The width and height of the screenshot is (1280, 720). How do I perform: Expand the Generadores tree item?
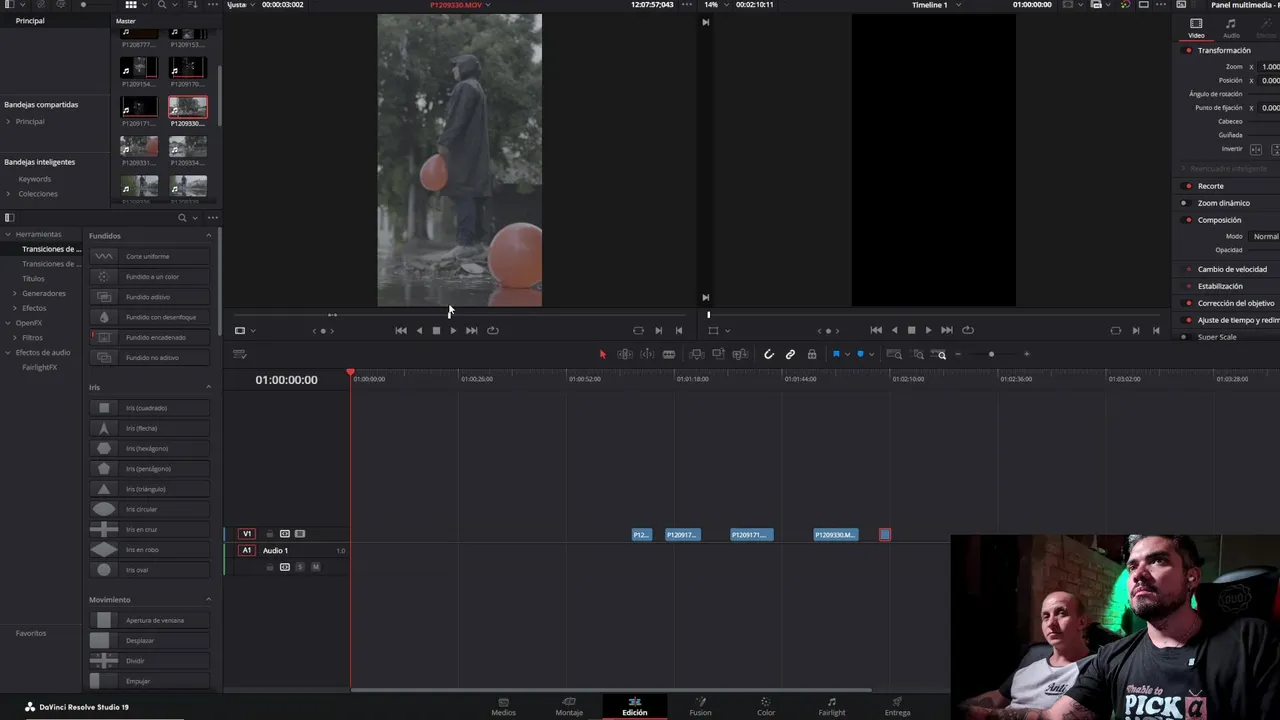pos(14,293)
